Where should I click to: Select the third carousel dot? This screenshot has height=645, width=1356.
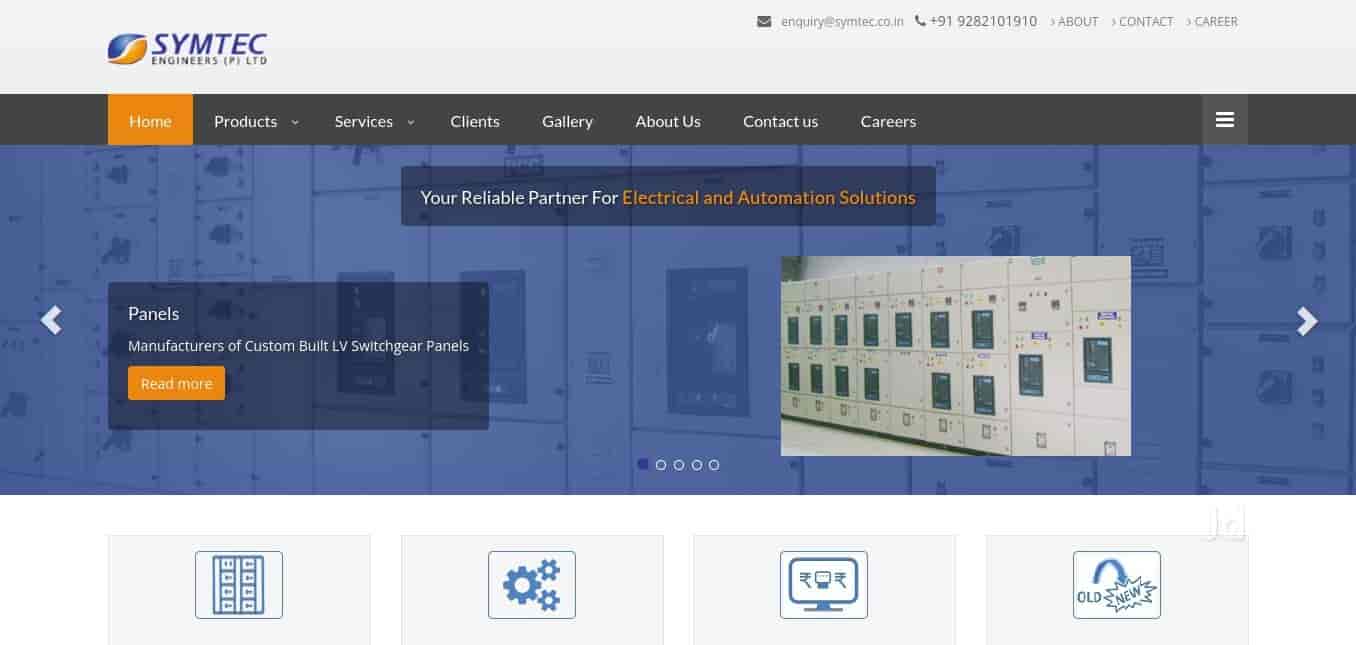click(679, 465)
